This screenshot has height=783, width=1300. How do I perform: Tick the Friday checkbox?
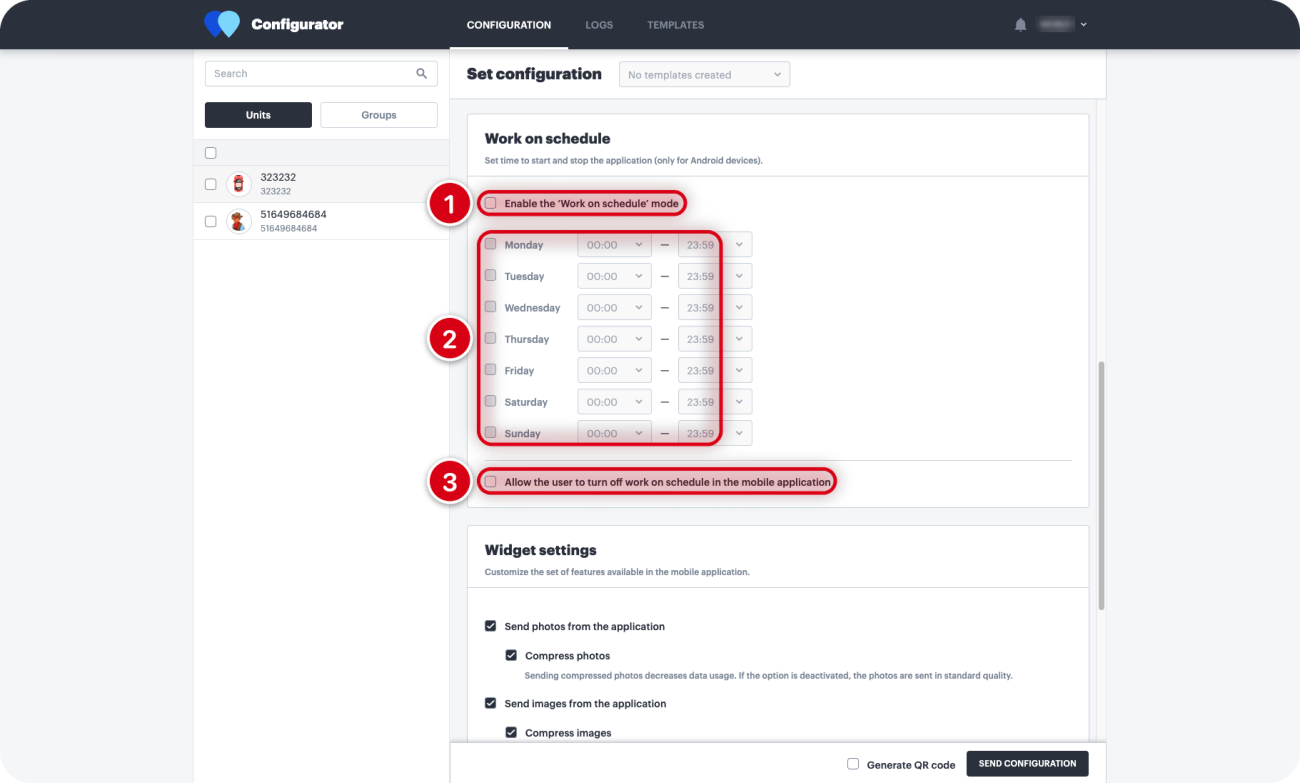[x=490, y=370]
